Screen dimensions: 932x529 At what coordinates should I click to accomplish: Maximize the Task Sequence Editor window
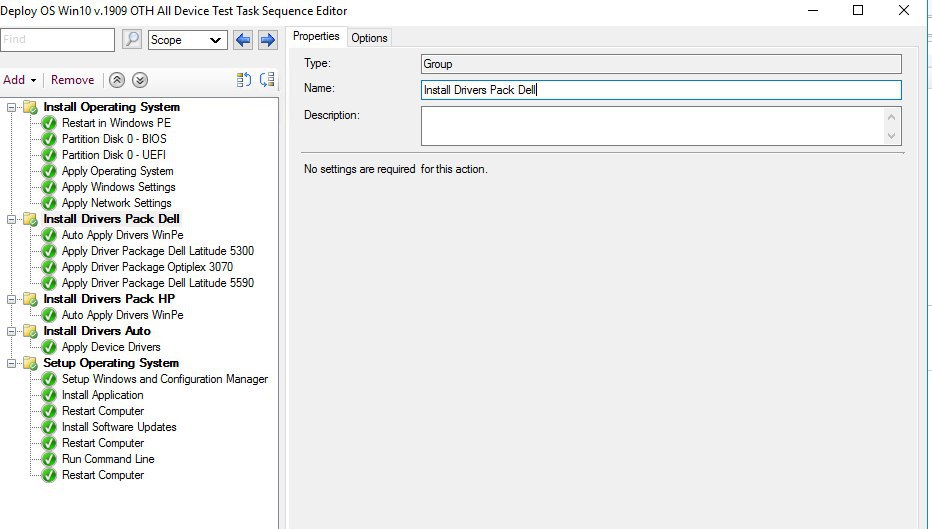(x=858, y=10)
